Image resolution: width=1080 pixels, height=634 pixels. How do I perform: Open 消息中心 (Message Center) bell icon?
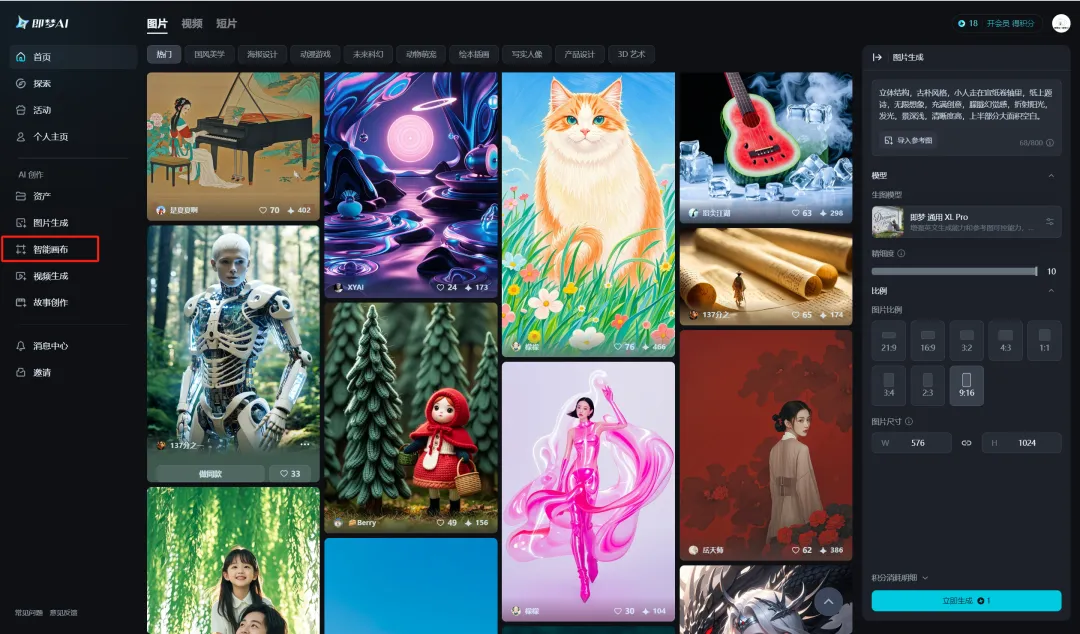click(21, 346)
